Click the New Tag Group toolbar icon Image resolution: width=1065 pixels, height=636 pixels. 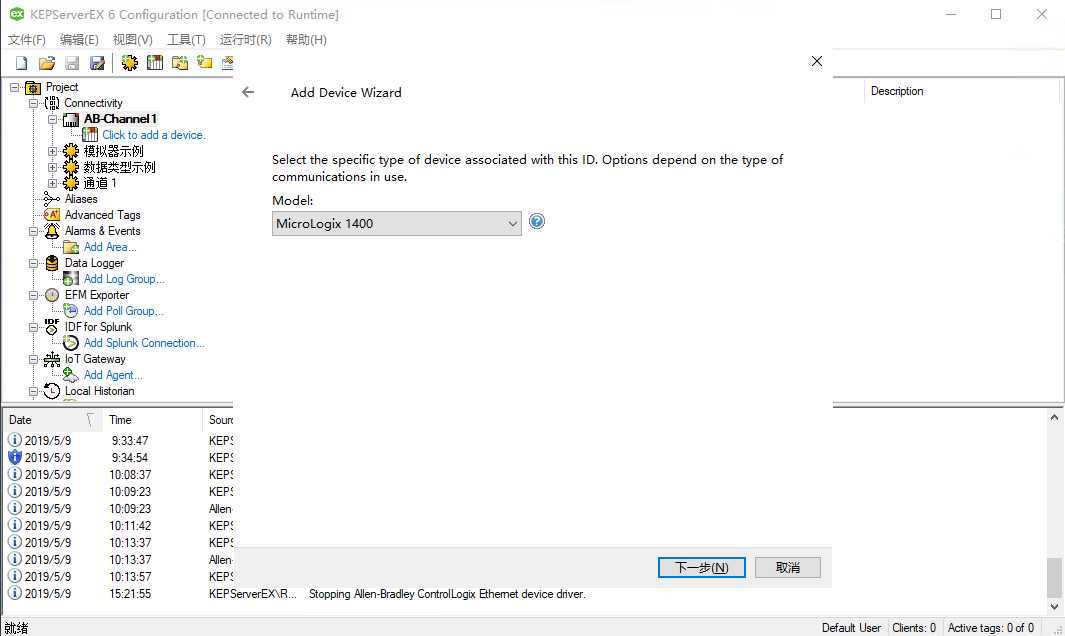pyautogui.click(x=180, y=63)
